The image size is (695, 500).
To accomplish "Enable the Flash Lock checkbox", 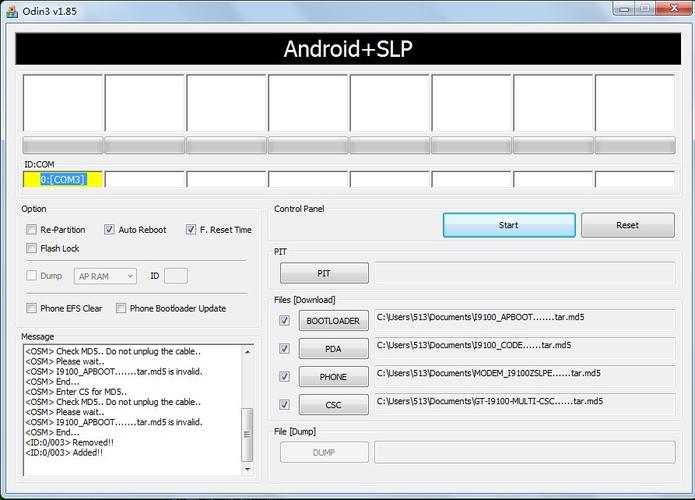I will [31, 248].
